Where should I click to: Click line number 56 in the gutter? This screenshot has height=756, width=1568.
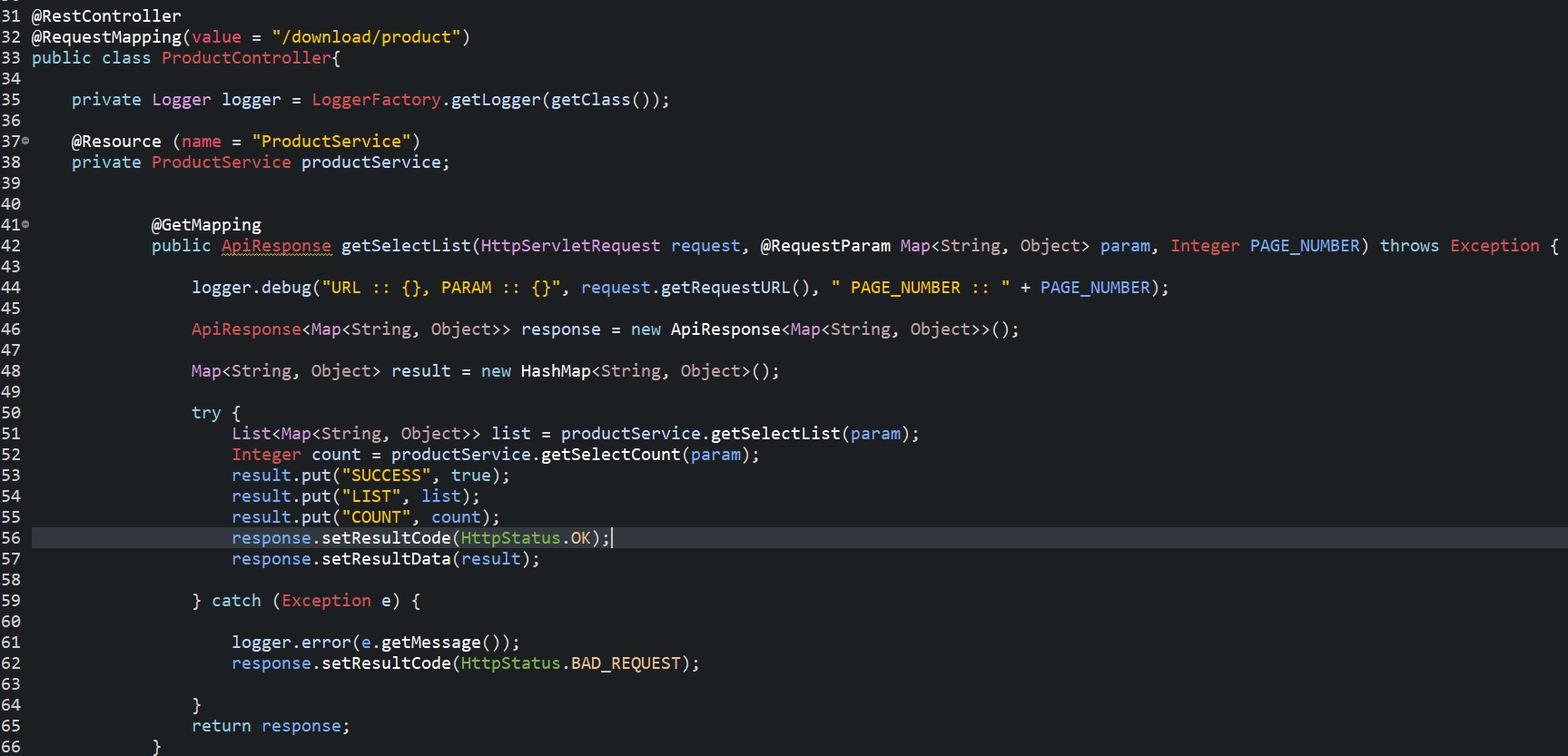[11, 538]
